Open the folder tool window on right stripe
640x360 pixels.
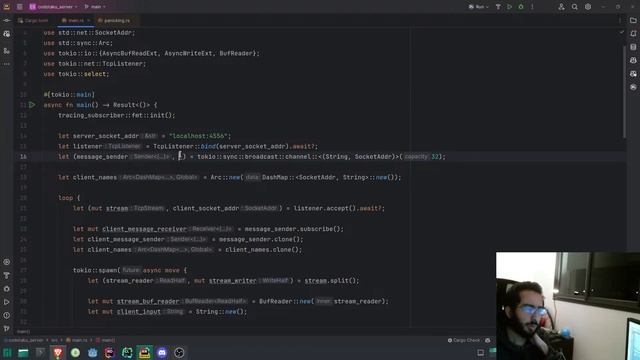(x=633, y=20)
